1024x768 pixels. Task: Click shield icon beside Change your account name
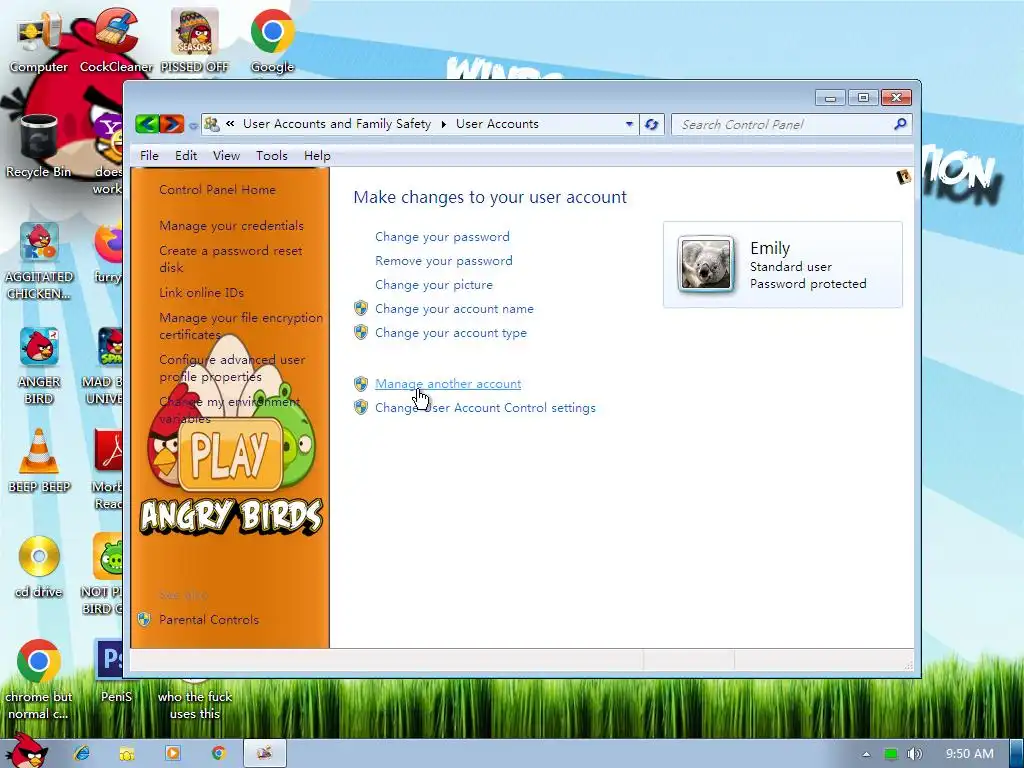(360, 308)
